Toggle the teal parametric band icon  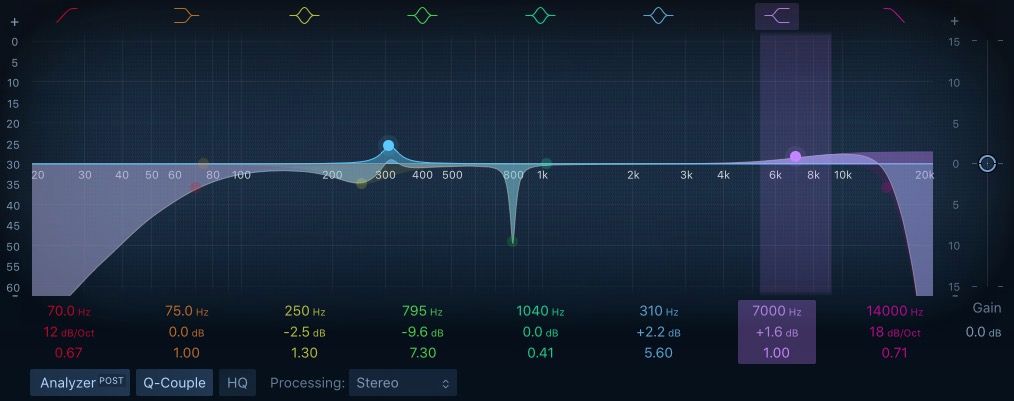click(x=541, y=16)
